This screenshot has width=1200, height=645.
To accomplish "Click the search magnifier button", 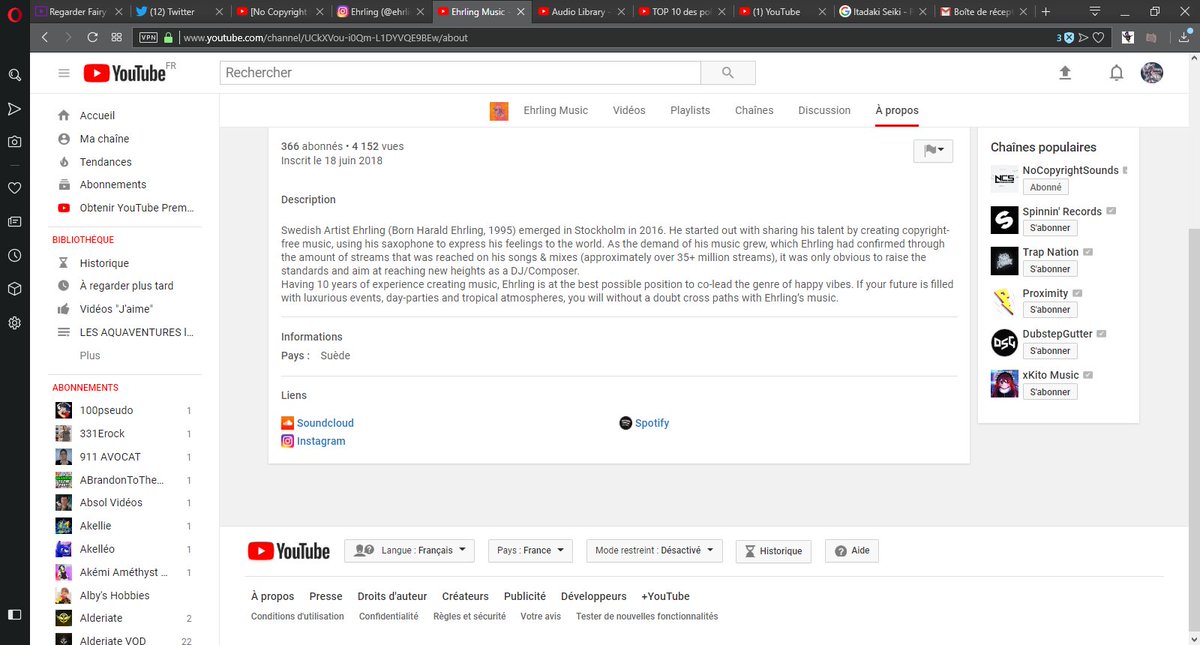I will [x=728, y=73].
